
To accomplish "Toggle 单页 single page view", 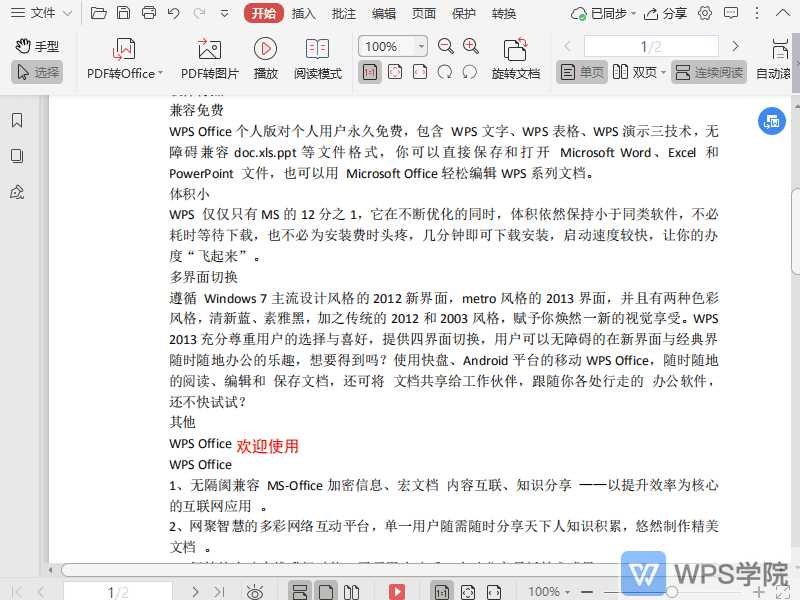I will pyautogui.click(x=582, y=72).
